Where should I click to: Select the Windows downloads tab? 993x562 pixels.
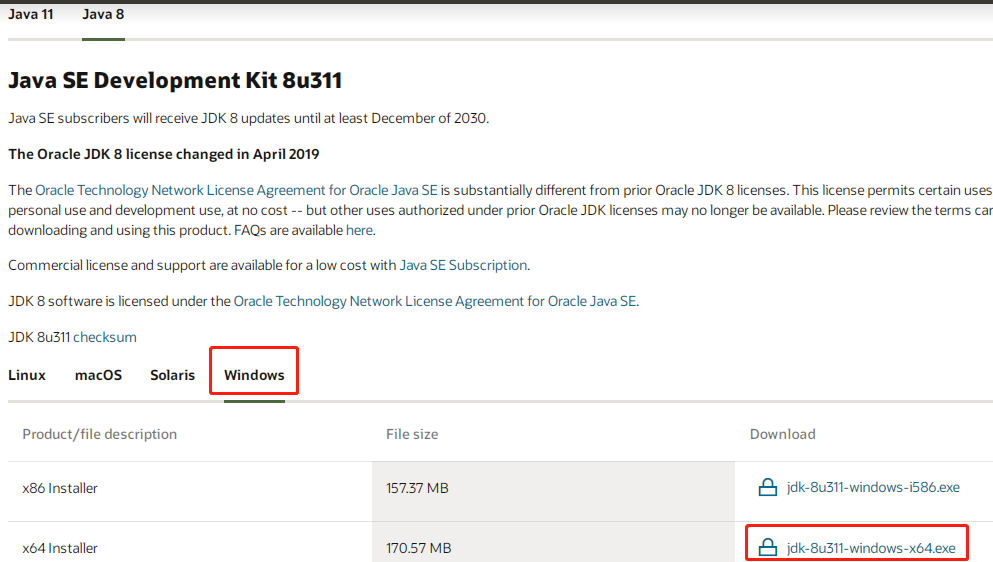coord(254,375)
